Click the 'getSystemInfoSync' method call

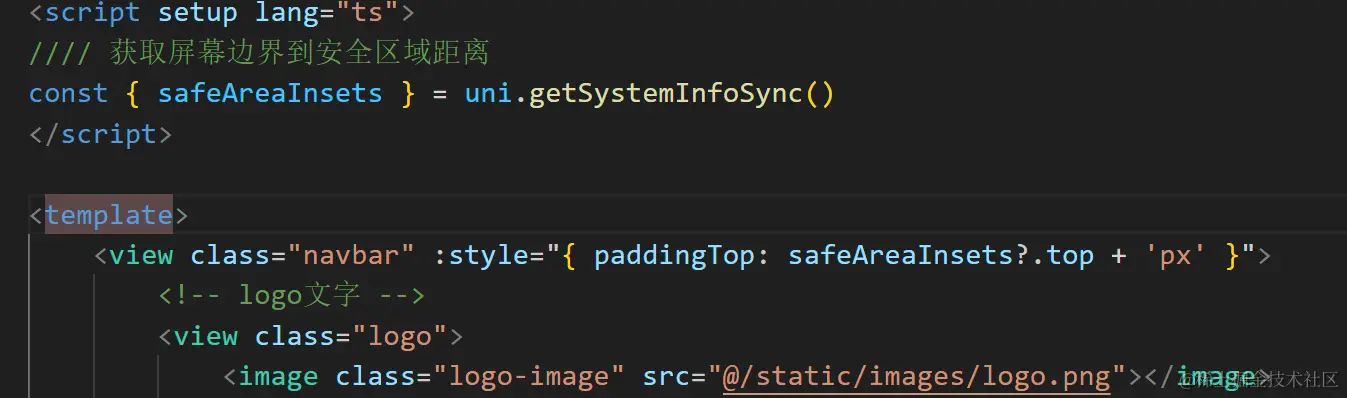pos(665,94)
